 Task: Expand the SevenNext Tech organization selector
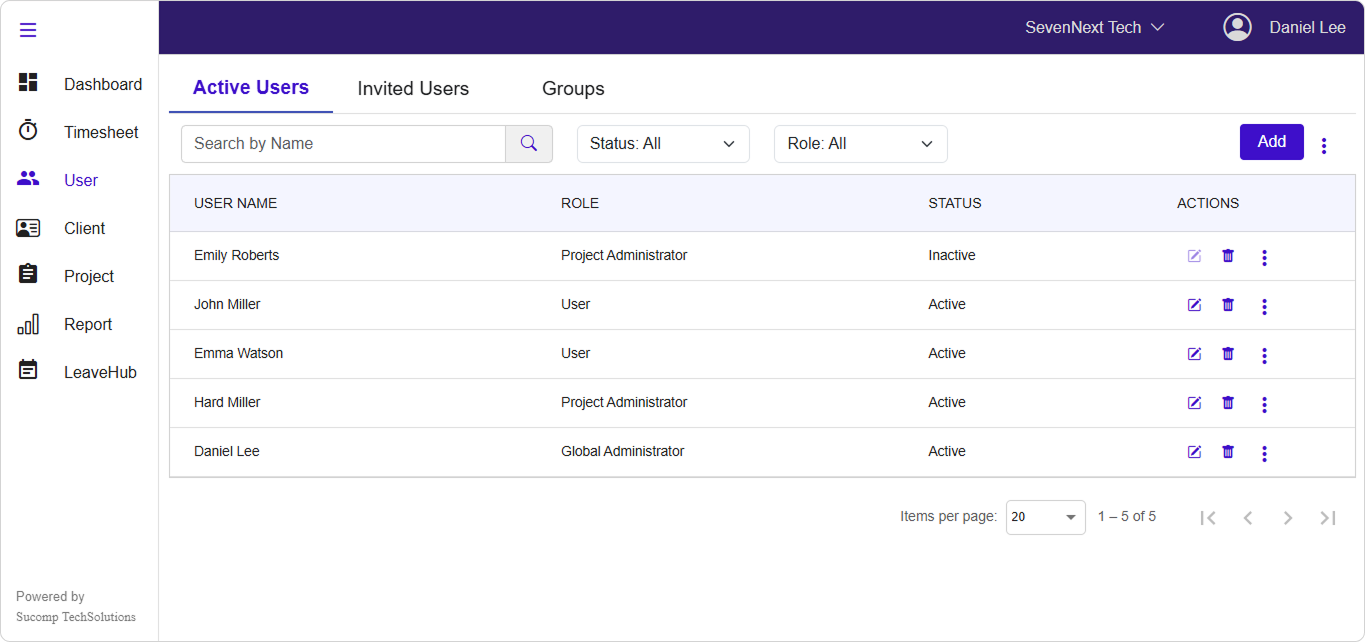[x=1094, y=27]
